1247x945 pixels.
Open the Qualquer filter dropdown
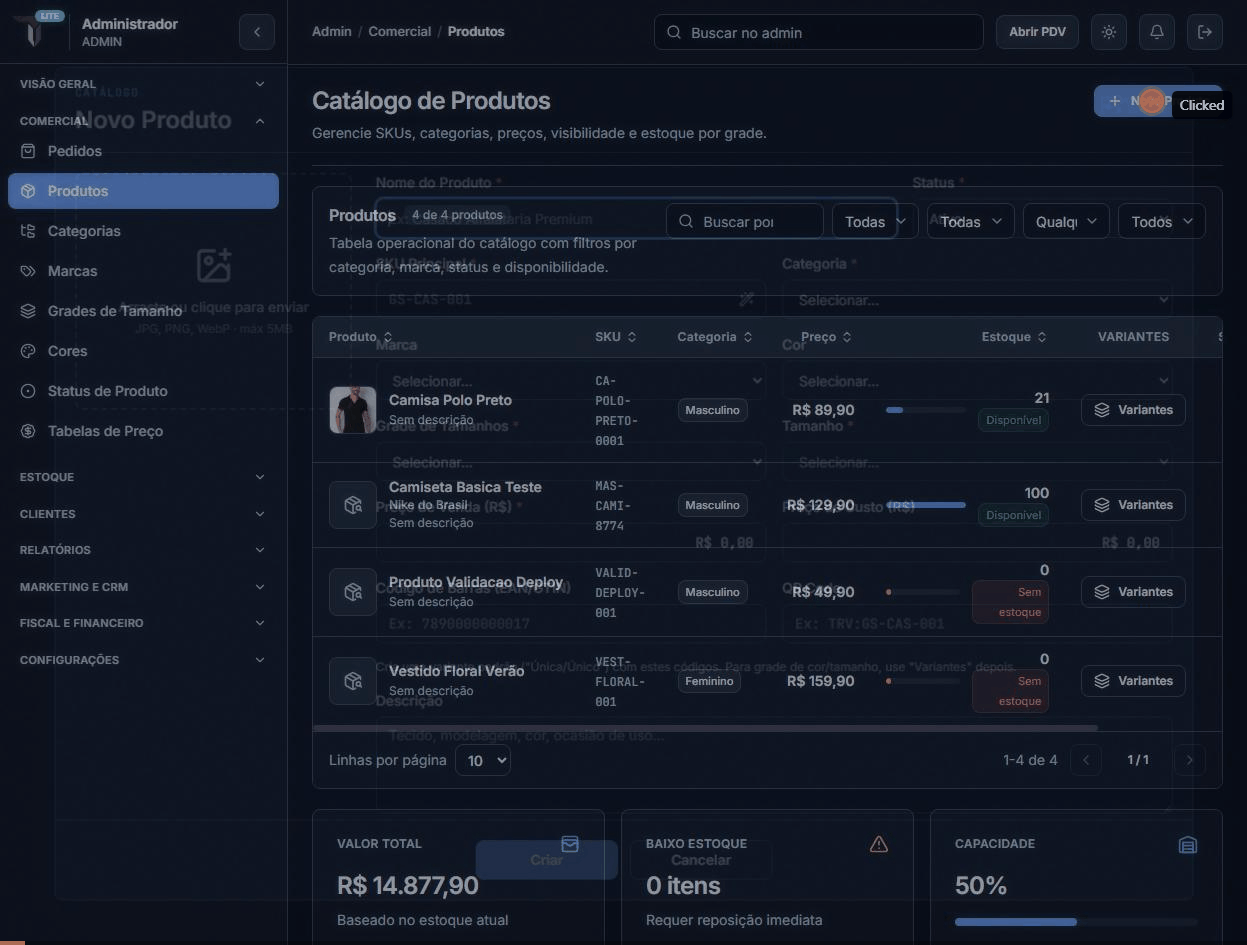pos(1066,222)
